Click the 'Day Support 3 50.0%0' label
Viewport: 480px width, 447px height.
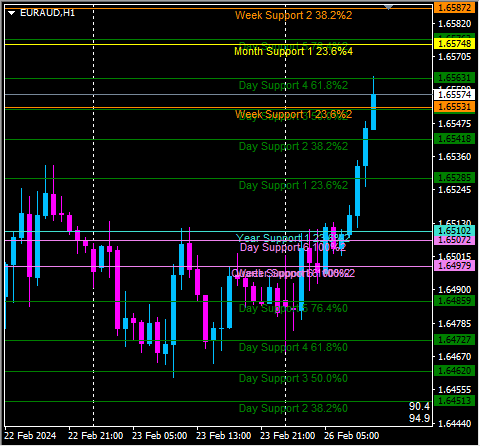click(293, 378)
